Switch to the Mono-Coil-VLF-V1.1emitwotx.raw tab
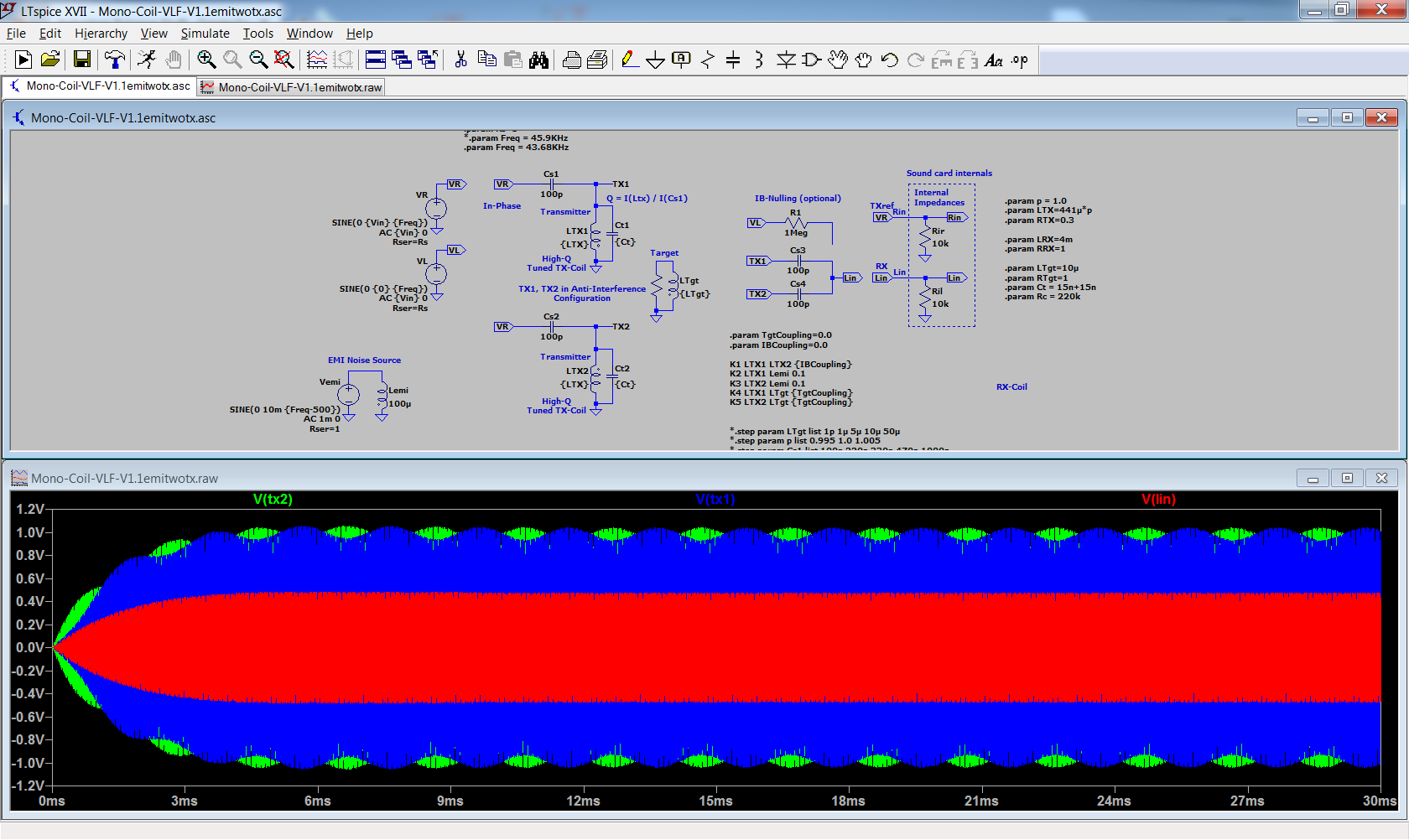 (289, 86)
